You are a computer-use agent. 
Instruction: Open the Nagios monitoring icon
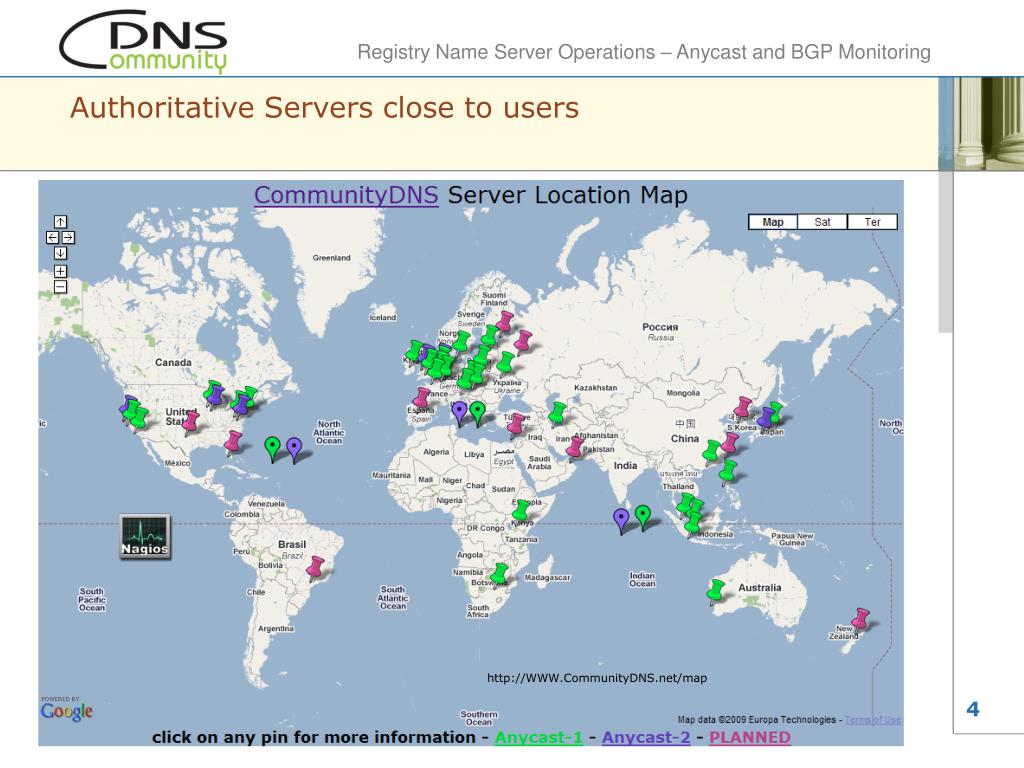click(x=145, y=536)
